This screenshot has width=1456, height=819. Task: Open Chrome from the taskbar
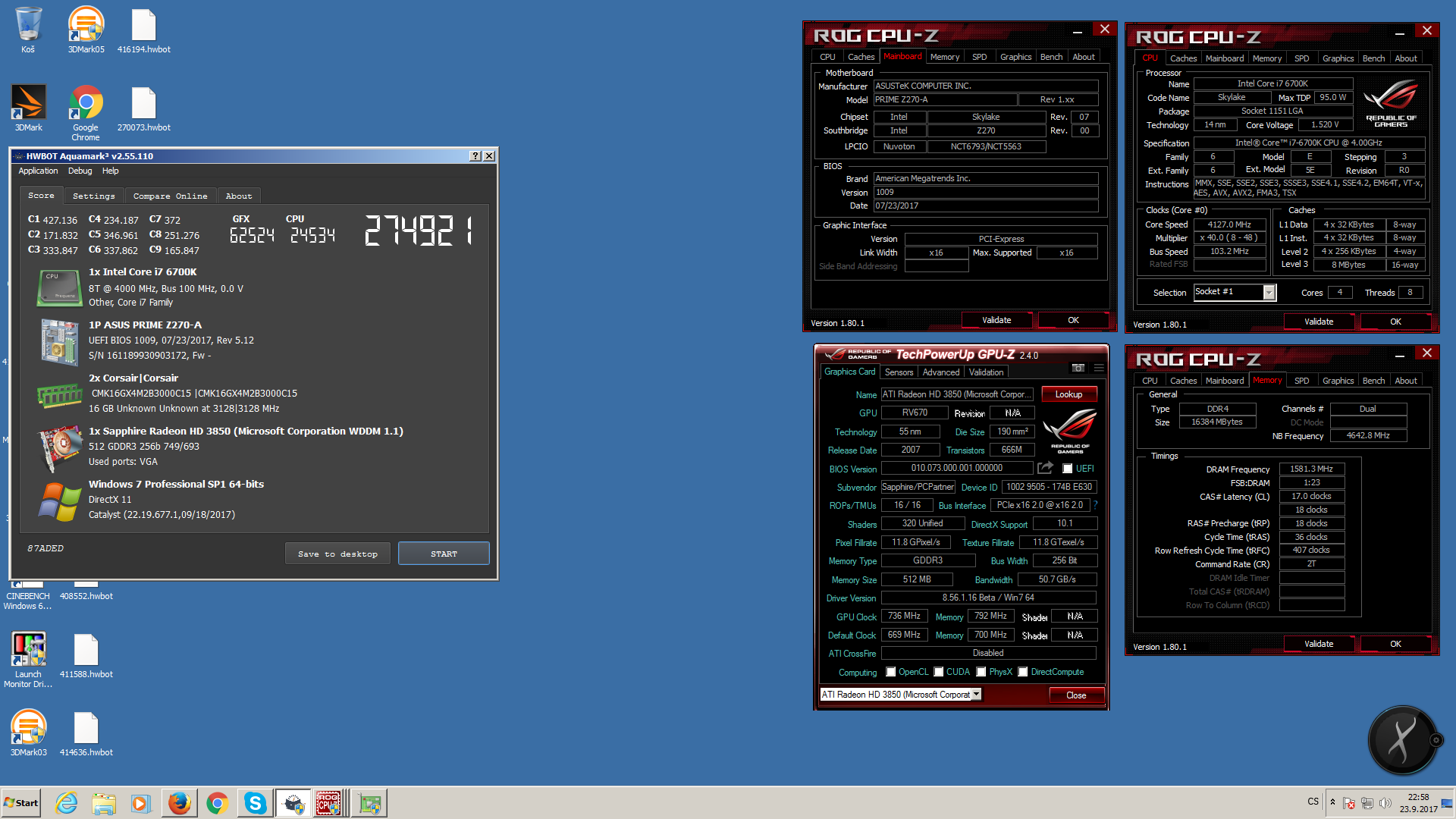pyautogui.click(x=218, y=803)
